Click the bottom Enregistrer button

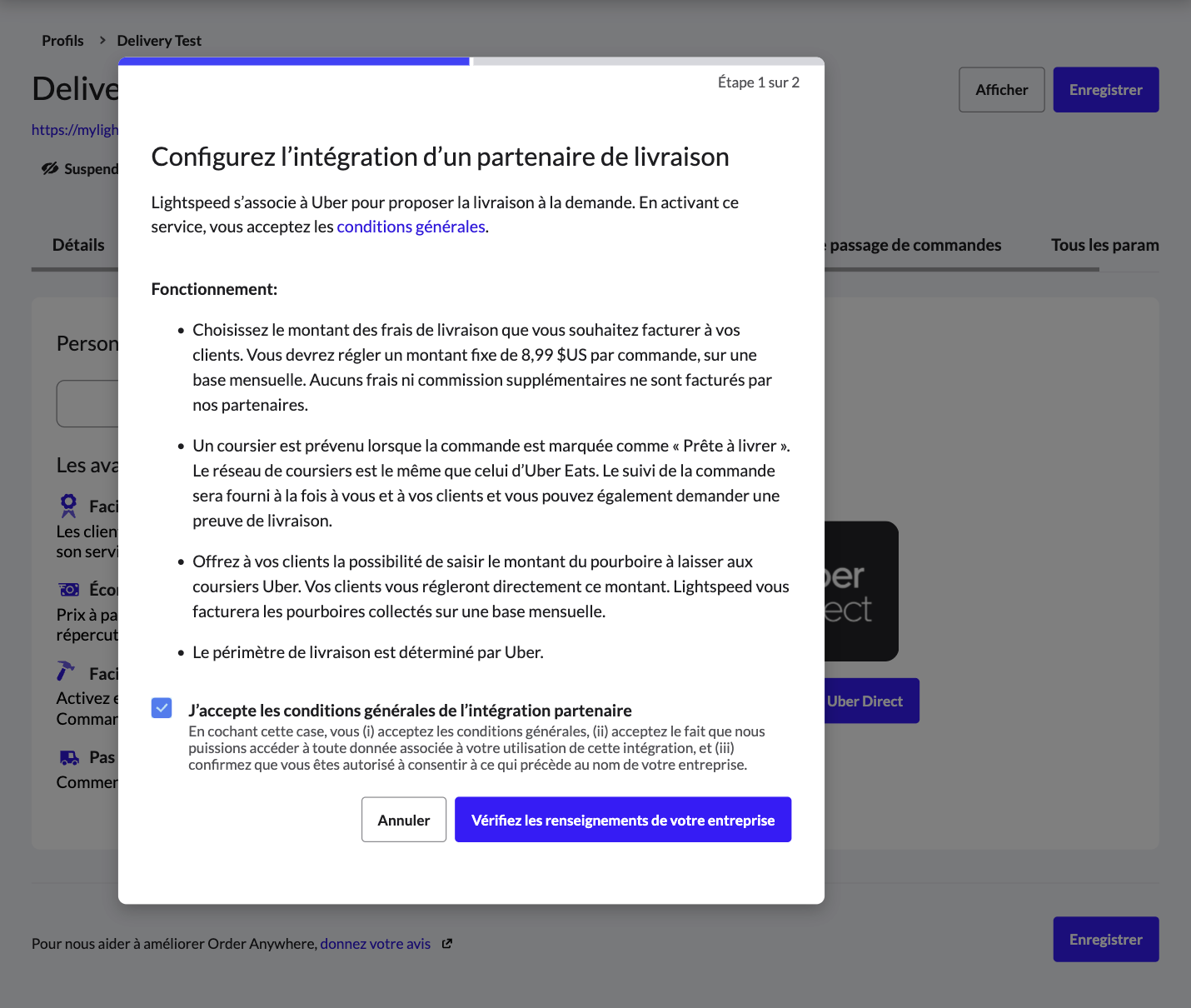(x=1106, y=940)
